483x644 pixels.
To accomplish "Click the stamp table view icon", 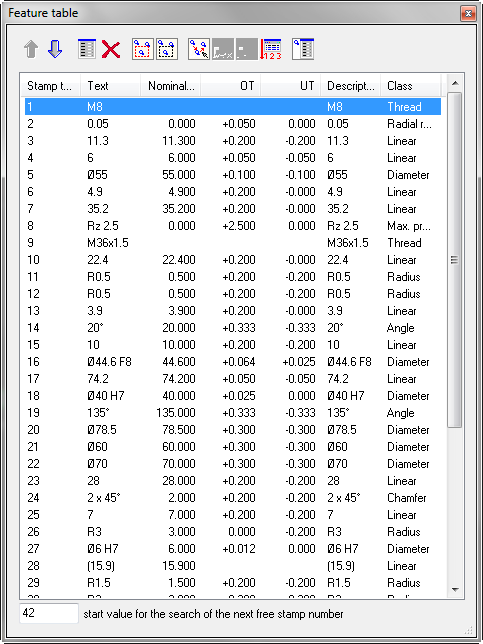I will click(x=303, y=49).
